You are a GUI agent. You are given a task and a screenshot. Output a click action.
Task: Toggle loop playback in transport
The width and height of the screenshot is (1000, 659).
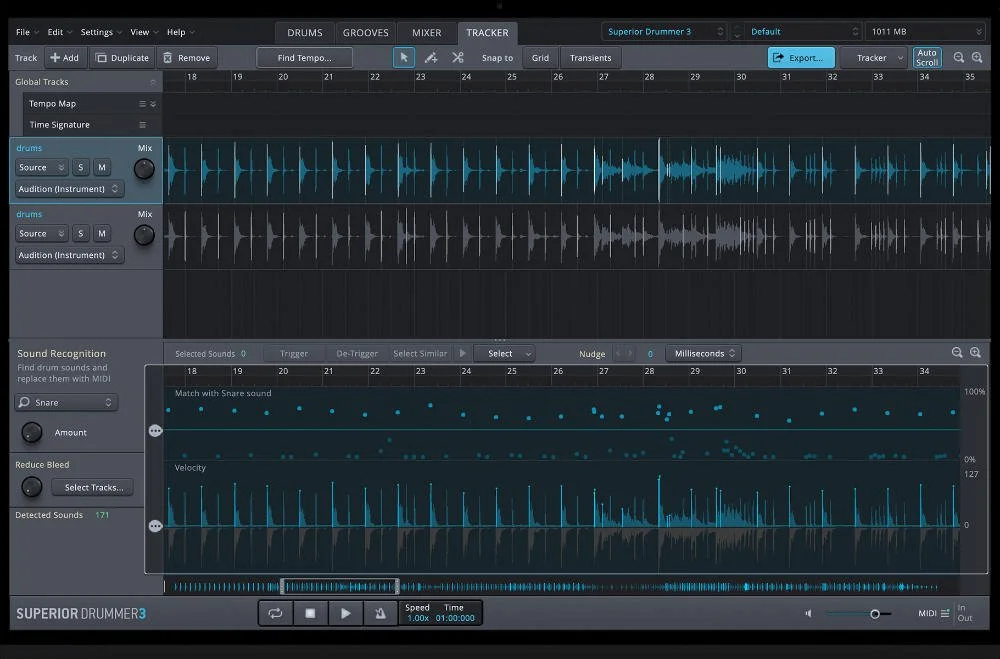point(276,613)
